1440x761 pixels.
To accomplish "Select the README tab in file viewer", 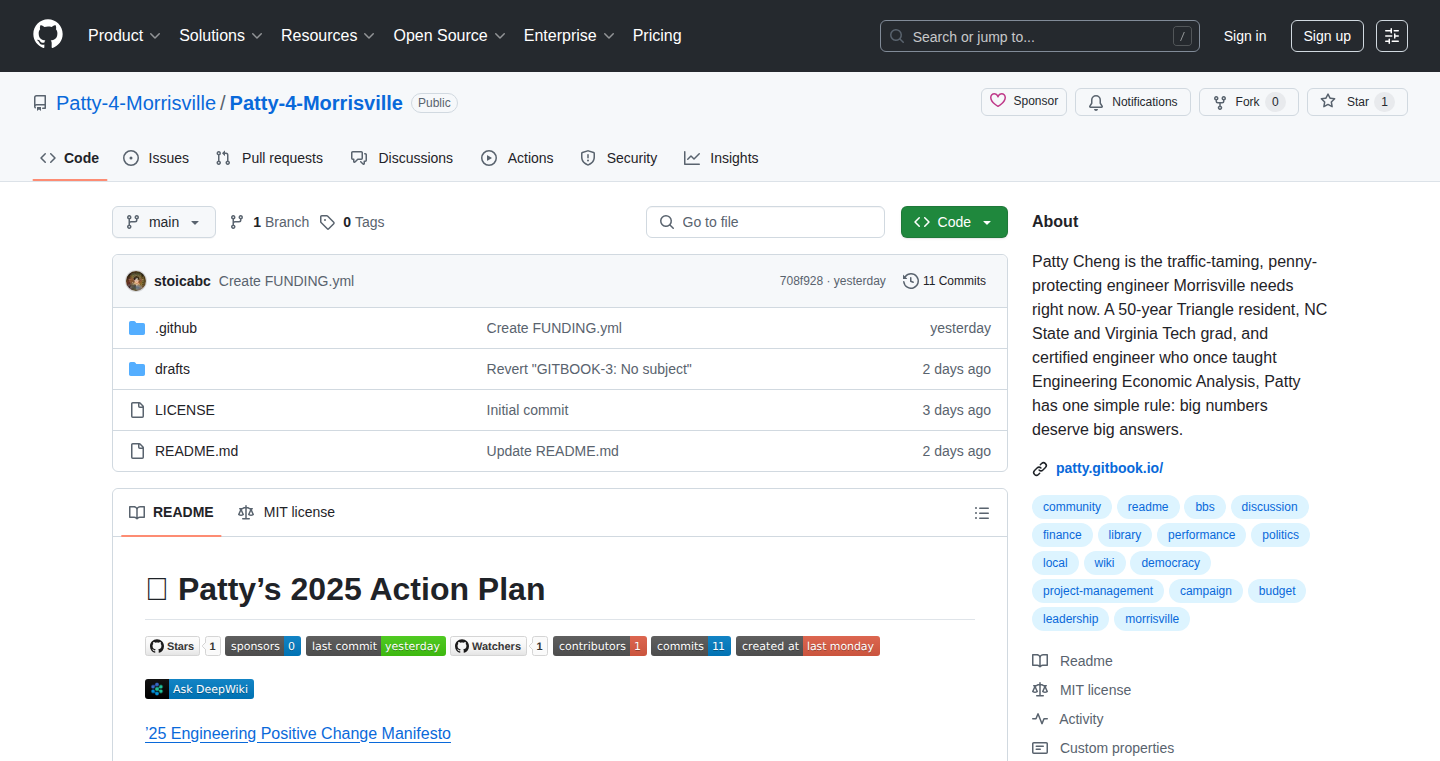I will tap(171, 512).
